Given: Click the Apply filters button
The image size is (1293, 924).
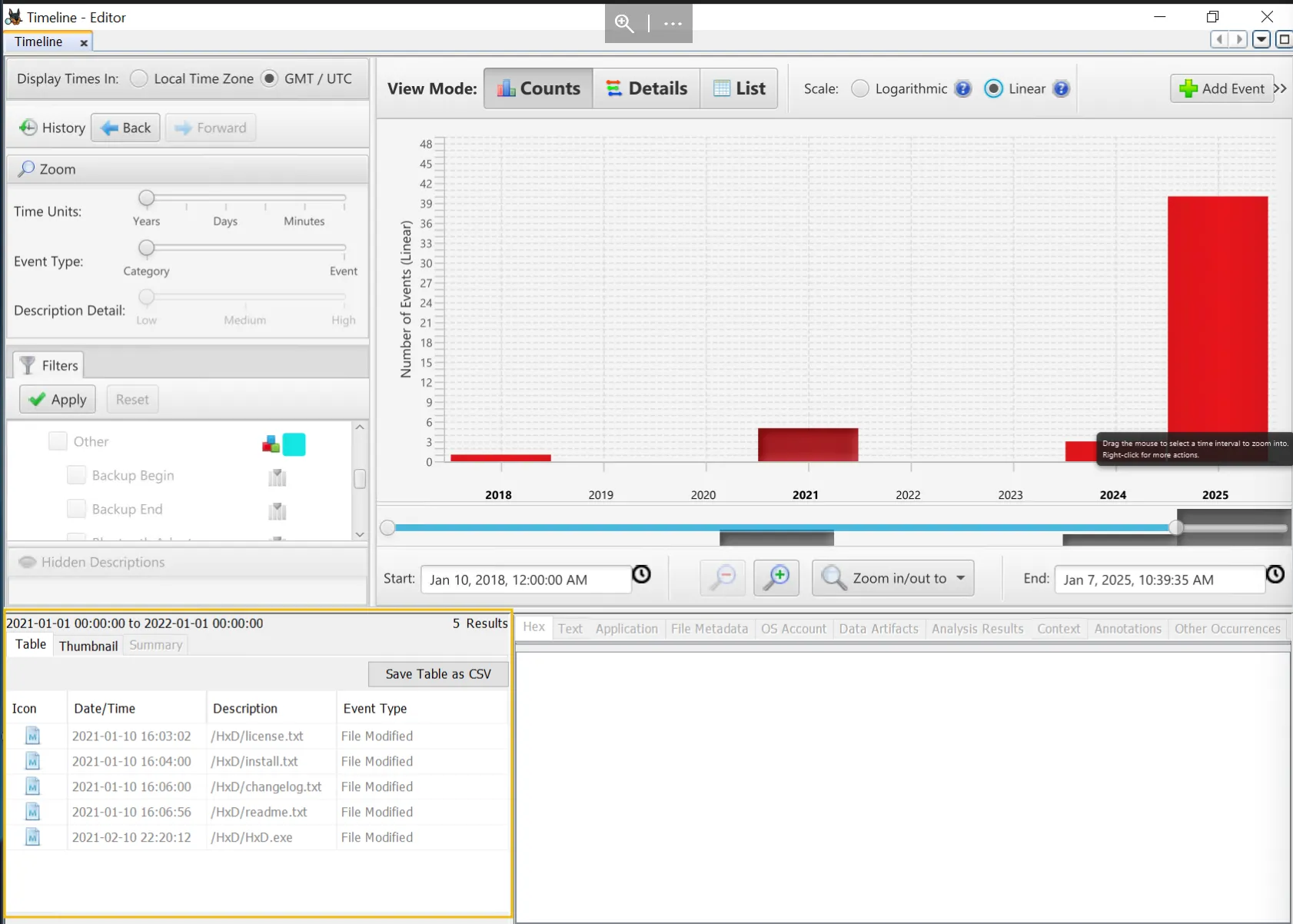Looking at the screenshot, I should [x=58, y=399].
